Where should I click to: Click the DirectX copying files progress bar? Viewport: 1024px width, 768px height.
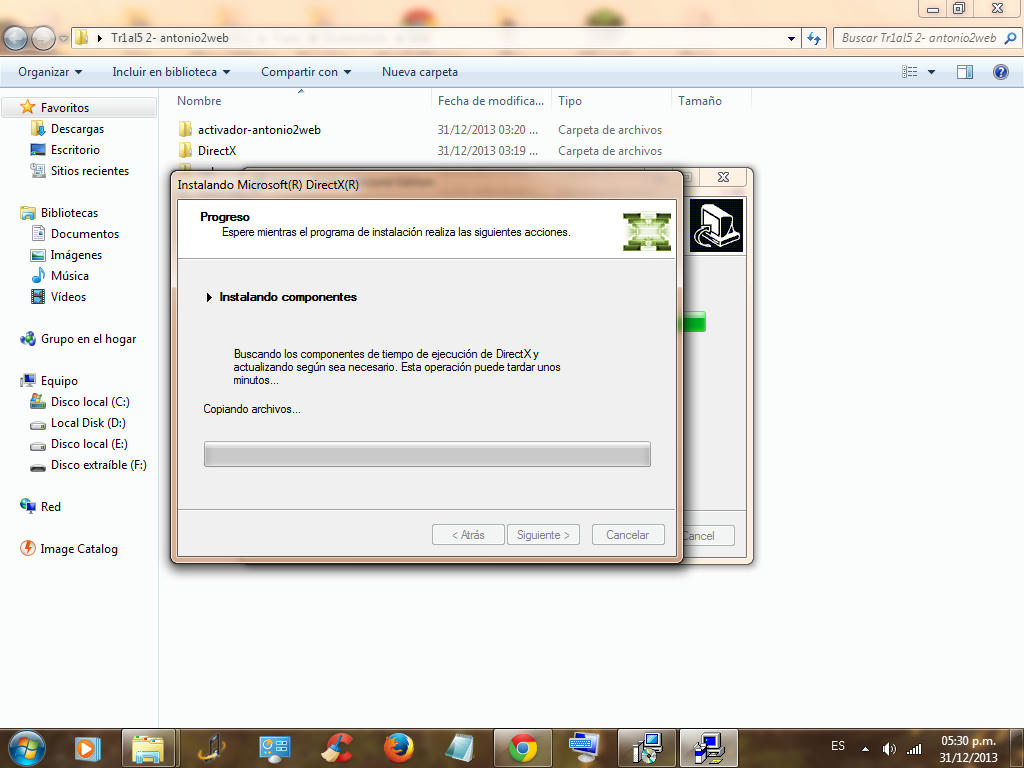pos(427,454)
